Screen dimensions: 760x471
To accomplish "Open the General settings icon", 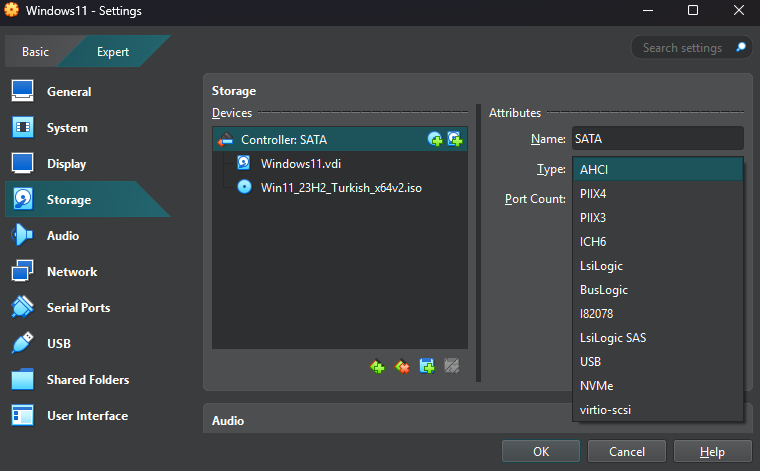I will (22, 91).
